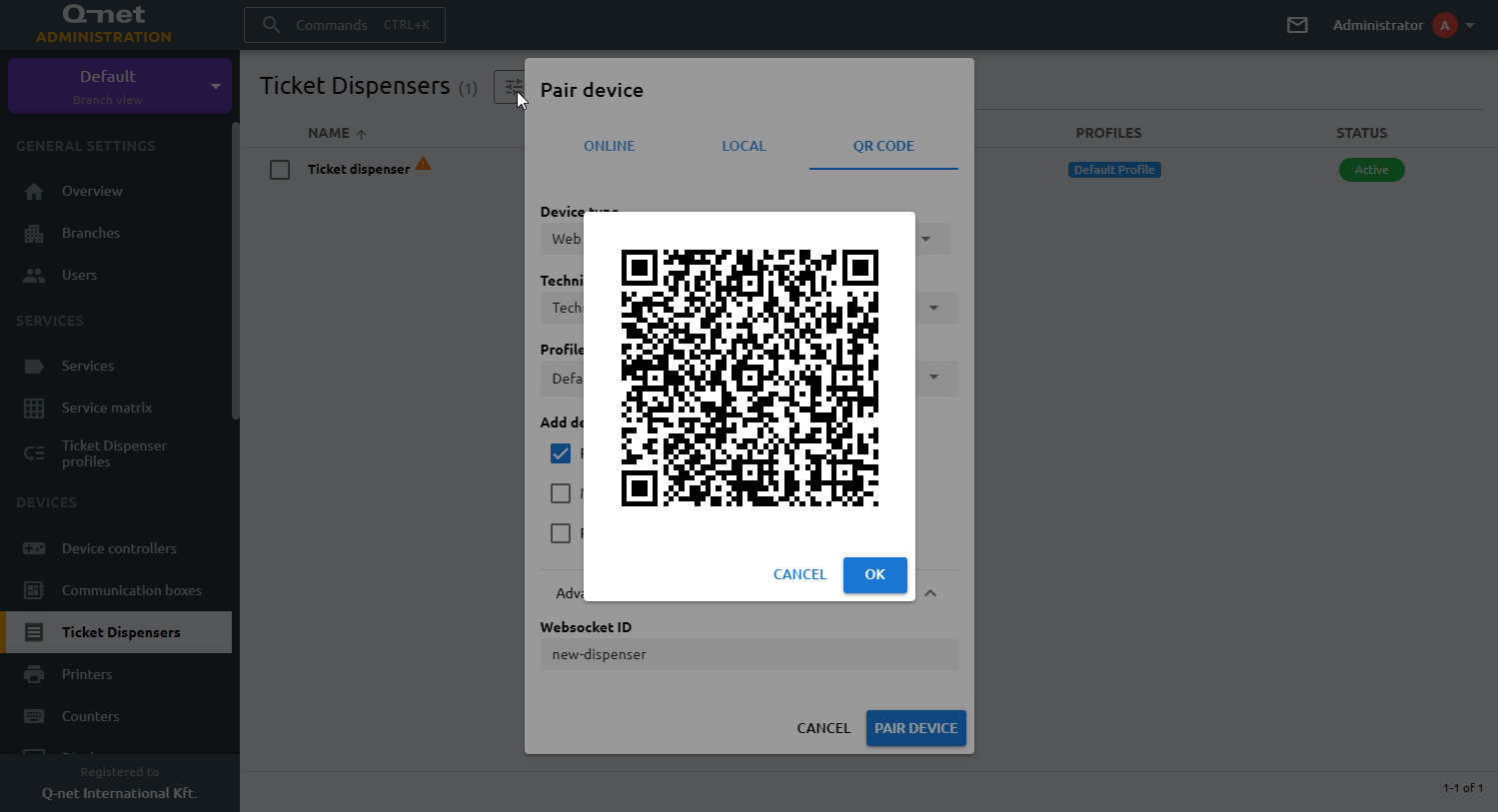
Task: Click the PROFILES column header
Action: point(1108,133)
